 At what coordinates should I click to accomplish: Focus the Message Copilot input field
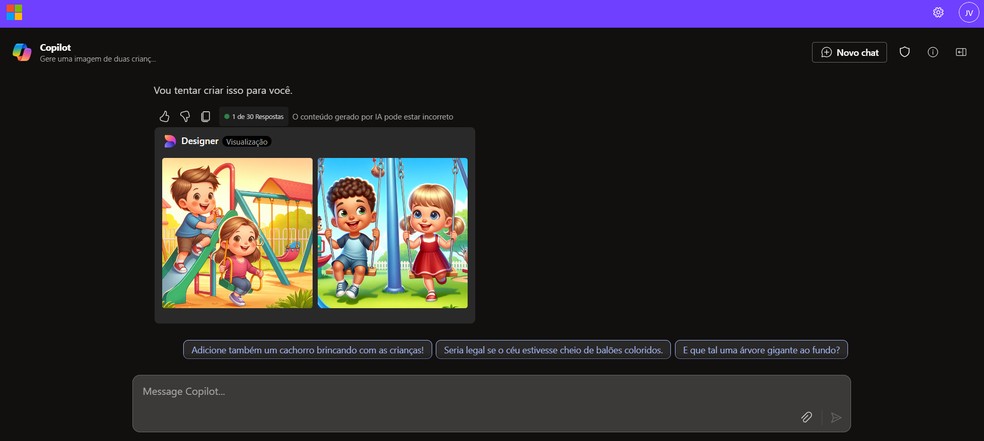pyautogui.click(x=491, y=403)
